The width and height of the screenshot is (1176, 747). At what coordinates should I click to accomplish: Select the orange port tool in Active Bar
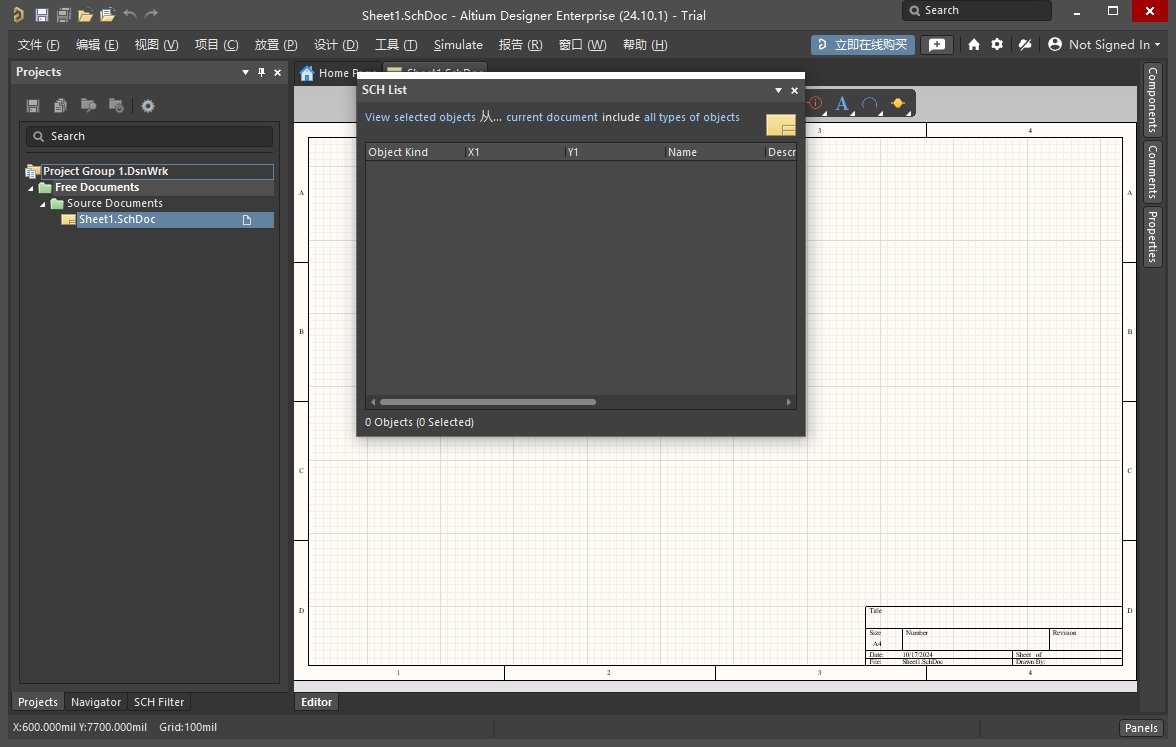(x=898, y=104)
